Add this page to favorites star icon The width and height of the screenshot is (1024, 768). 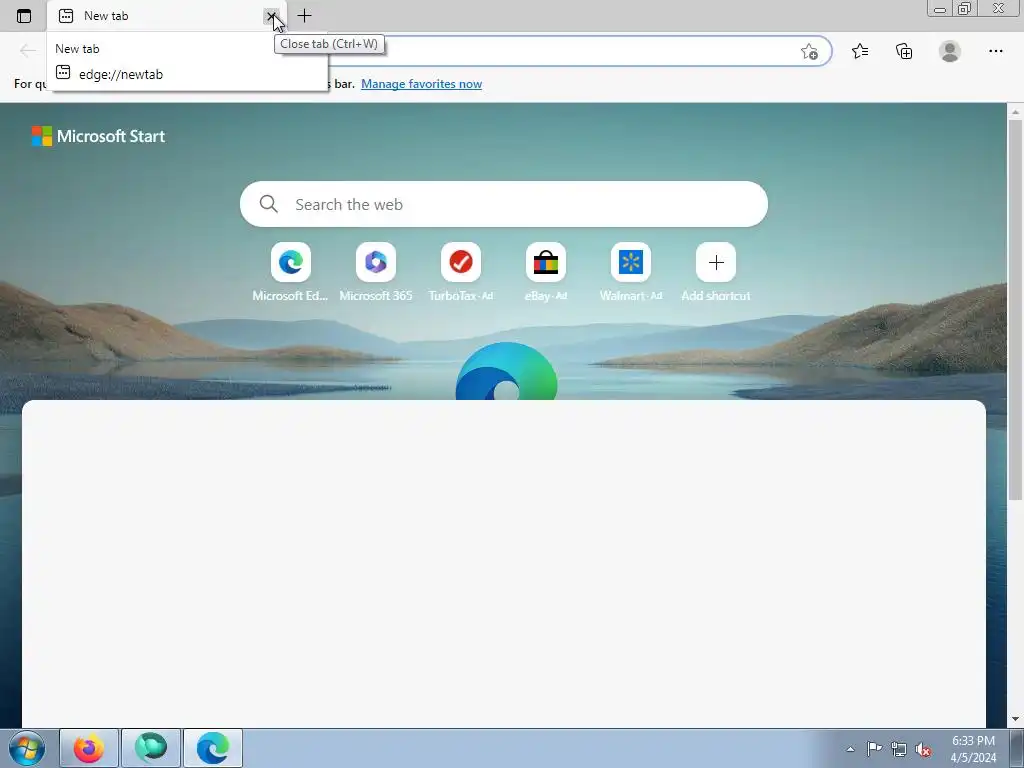809,52
